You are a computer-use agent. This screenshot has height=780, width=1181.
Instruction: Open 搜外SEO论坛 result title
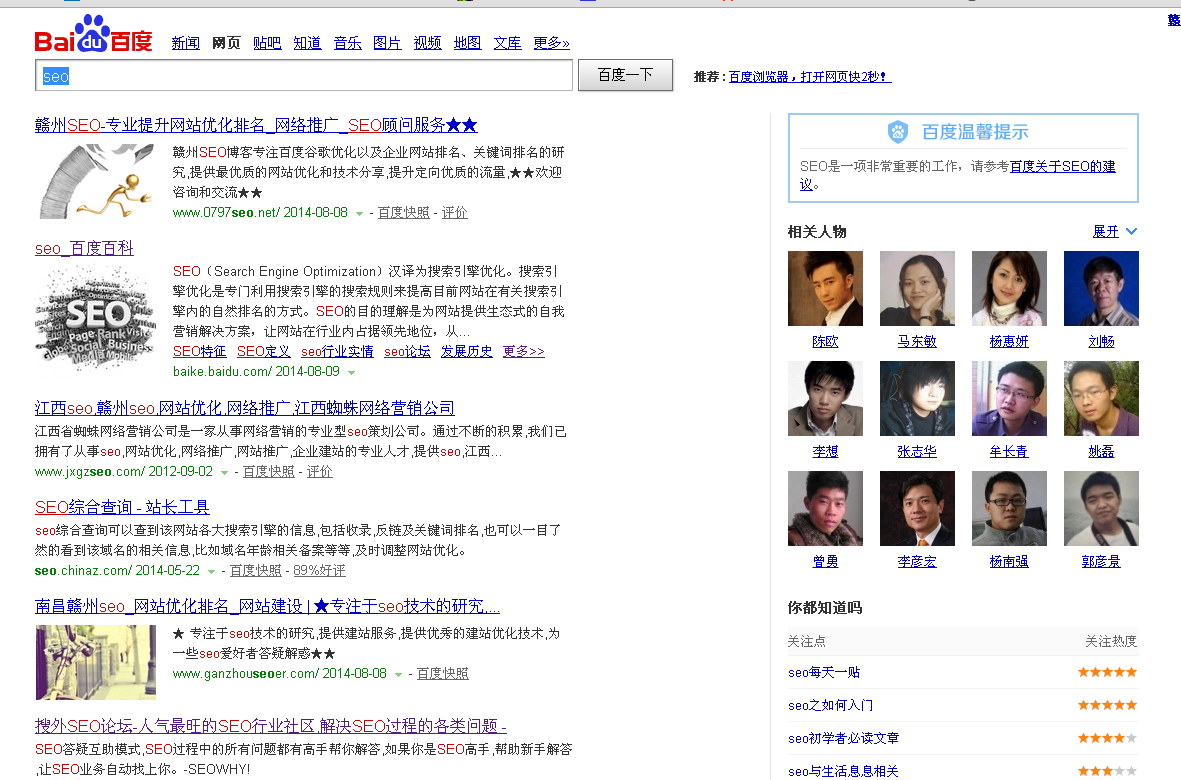(x=270, y=727)
